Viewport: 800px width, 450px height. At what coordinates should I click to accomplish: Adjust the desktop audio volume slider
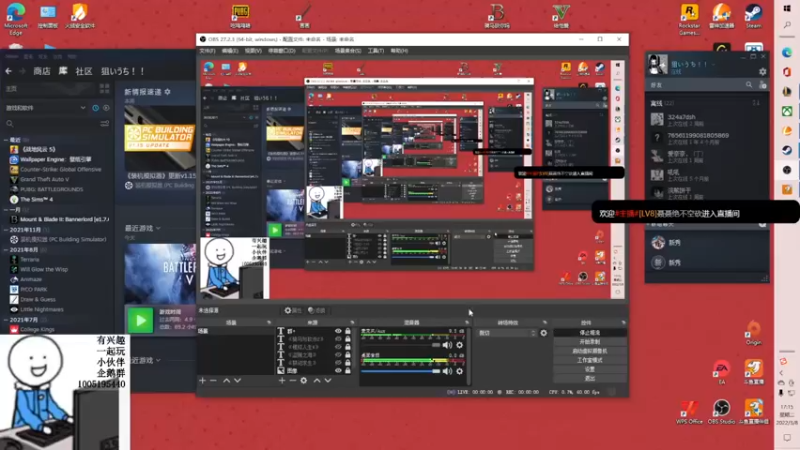(x=401, y=371)
